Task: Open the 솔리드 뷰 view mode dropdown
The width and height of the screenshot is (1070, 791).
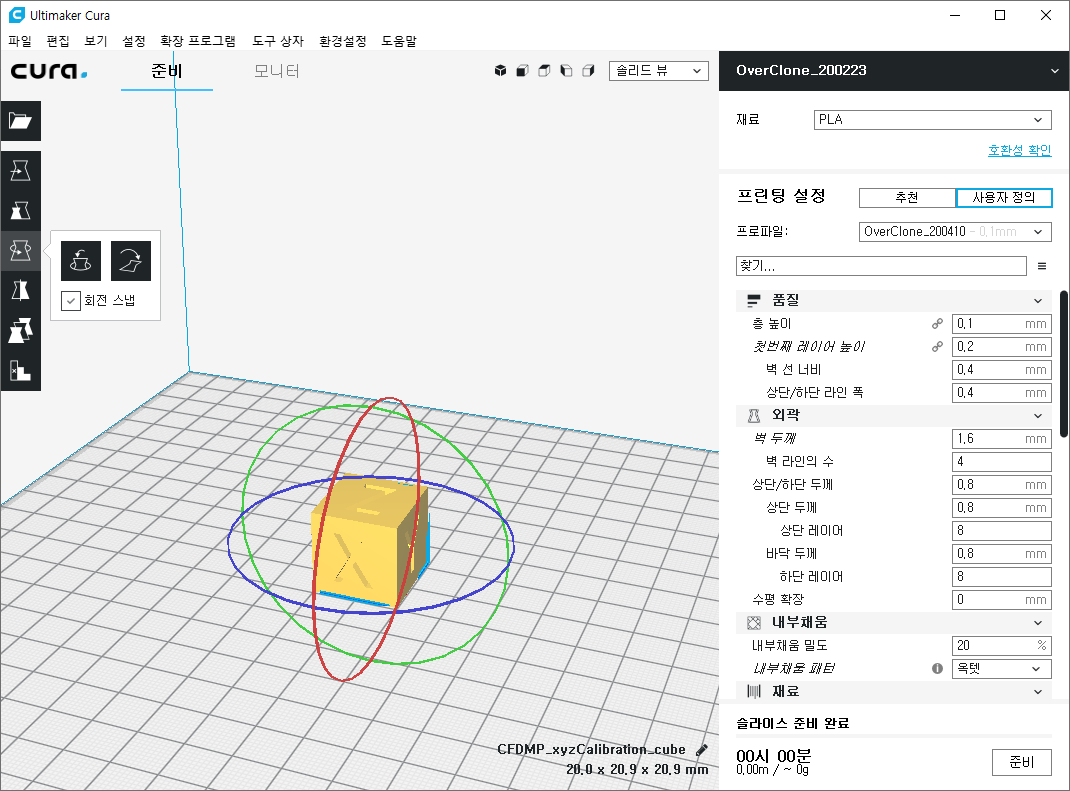Action: pos(659,70)
